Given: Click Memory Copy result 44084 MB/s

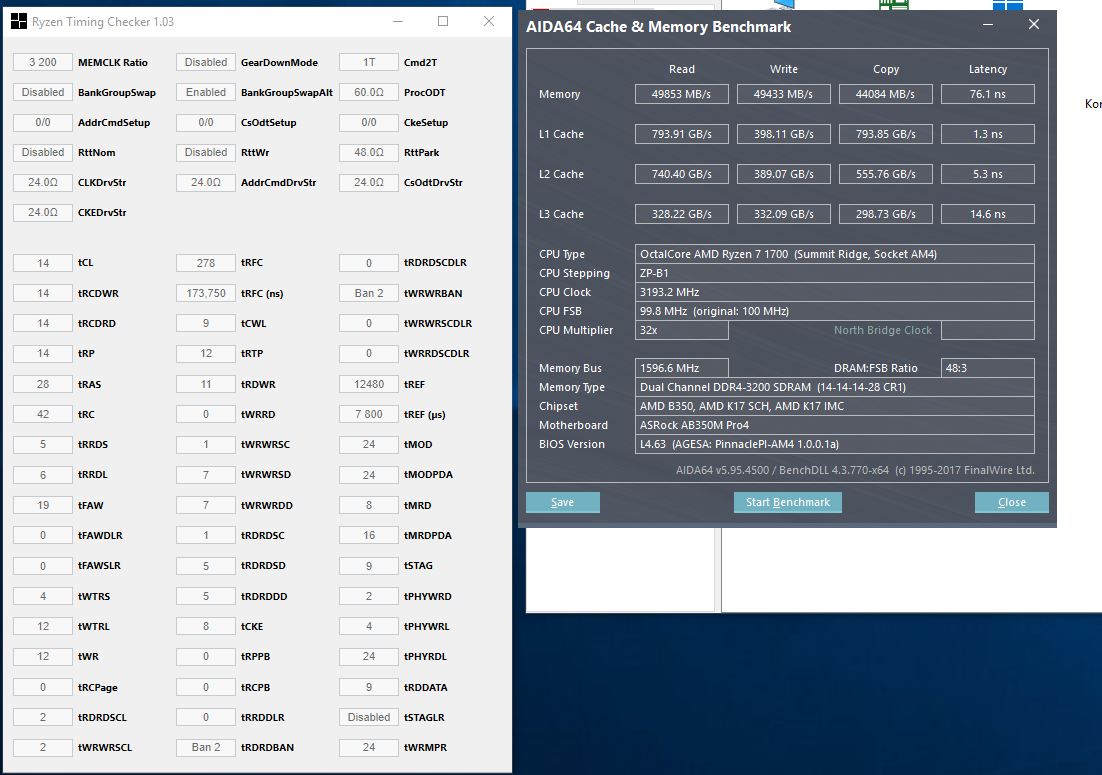Looking at the screenshot, I should pyautogui.click(x=886, y=94).
